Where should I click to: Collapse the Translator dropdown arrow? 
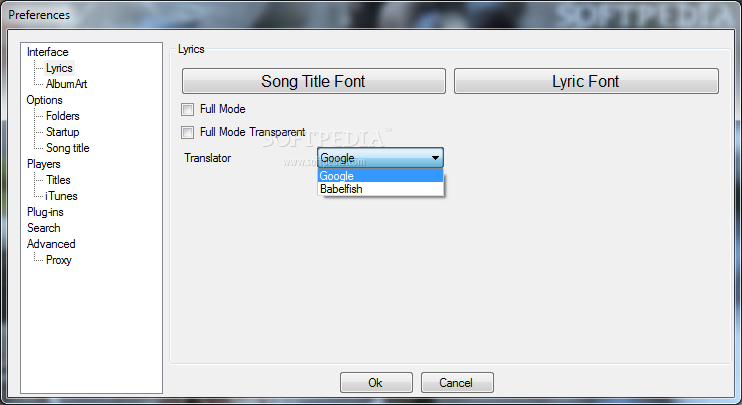[435, 158]
